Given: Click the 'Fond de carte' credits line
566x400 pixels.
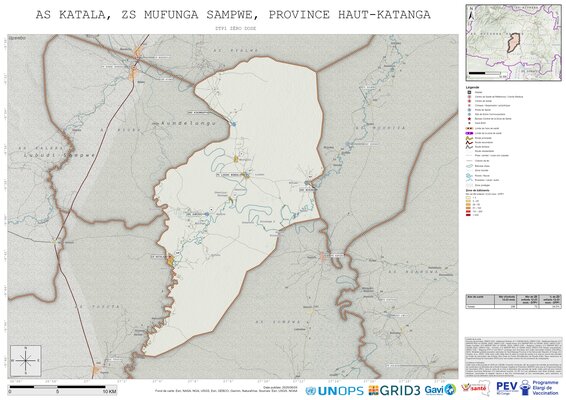Looking at the screenshot, I should click(226, 391).
